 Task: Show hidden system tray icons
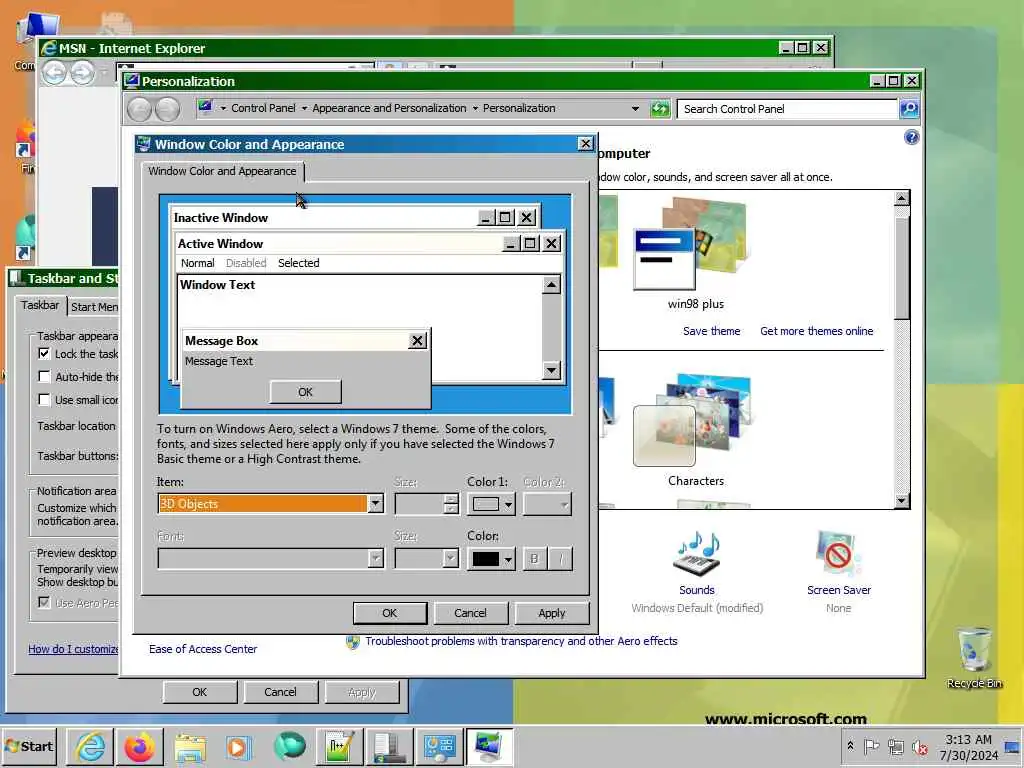click(x=850, y=746)
